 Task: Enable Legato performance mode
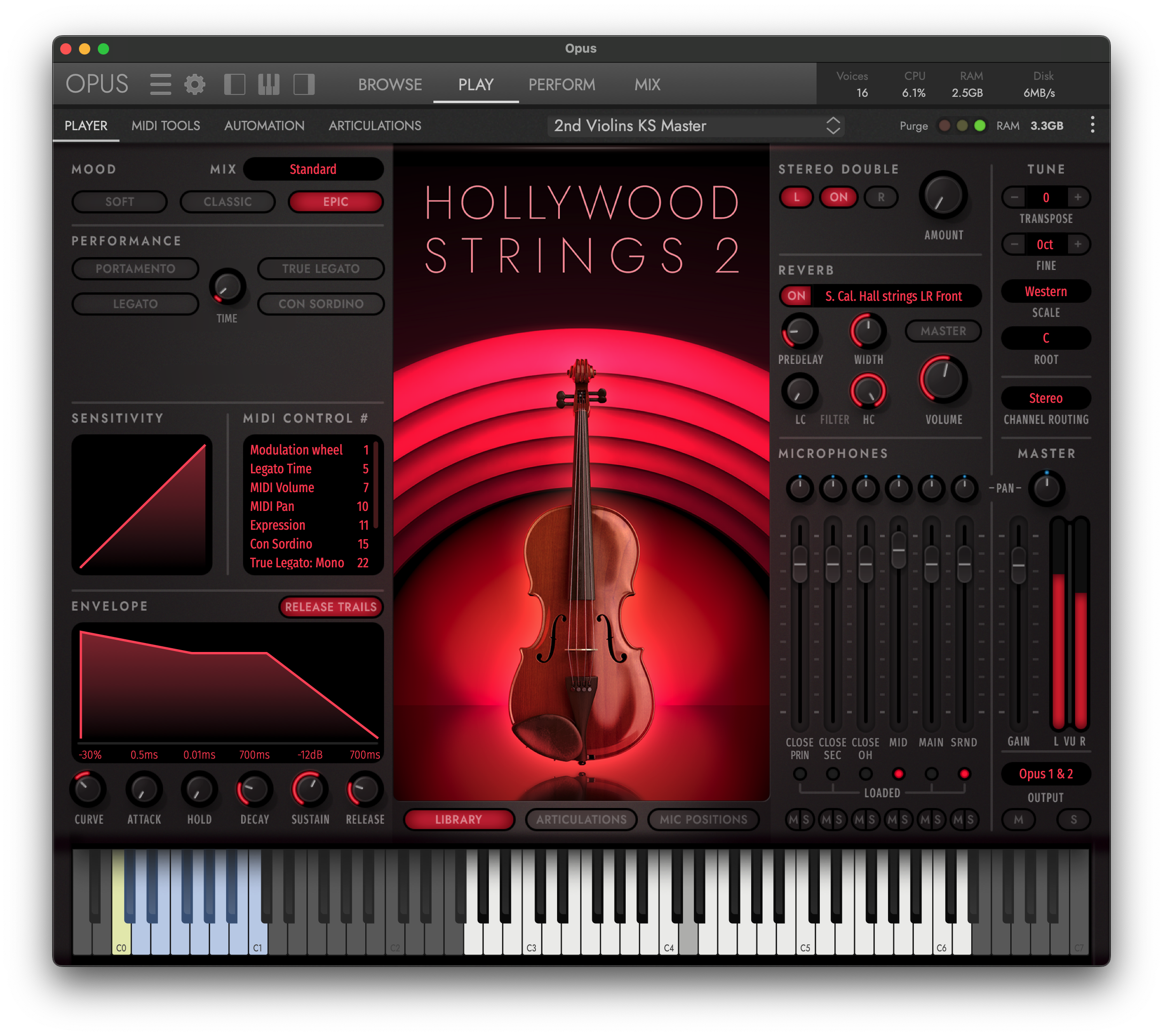[135, 304]
